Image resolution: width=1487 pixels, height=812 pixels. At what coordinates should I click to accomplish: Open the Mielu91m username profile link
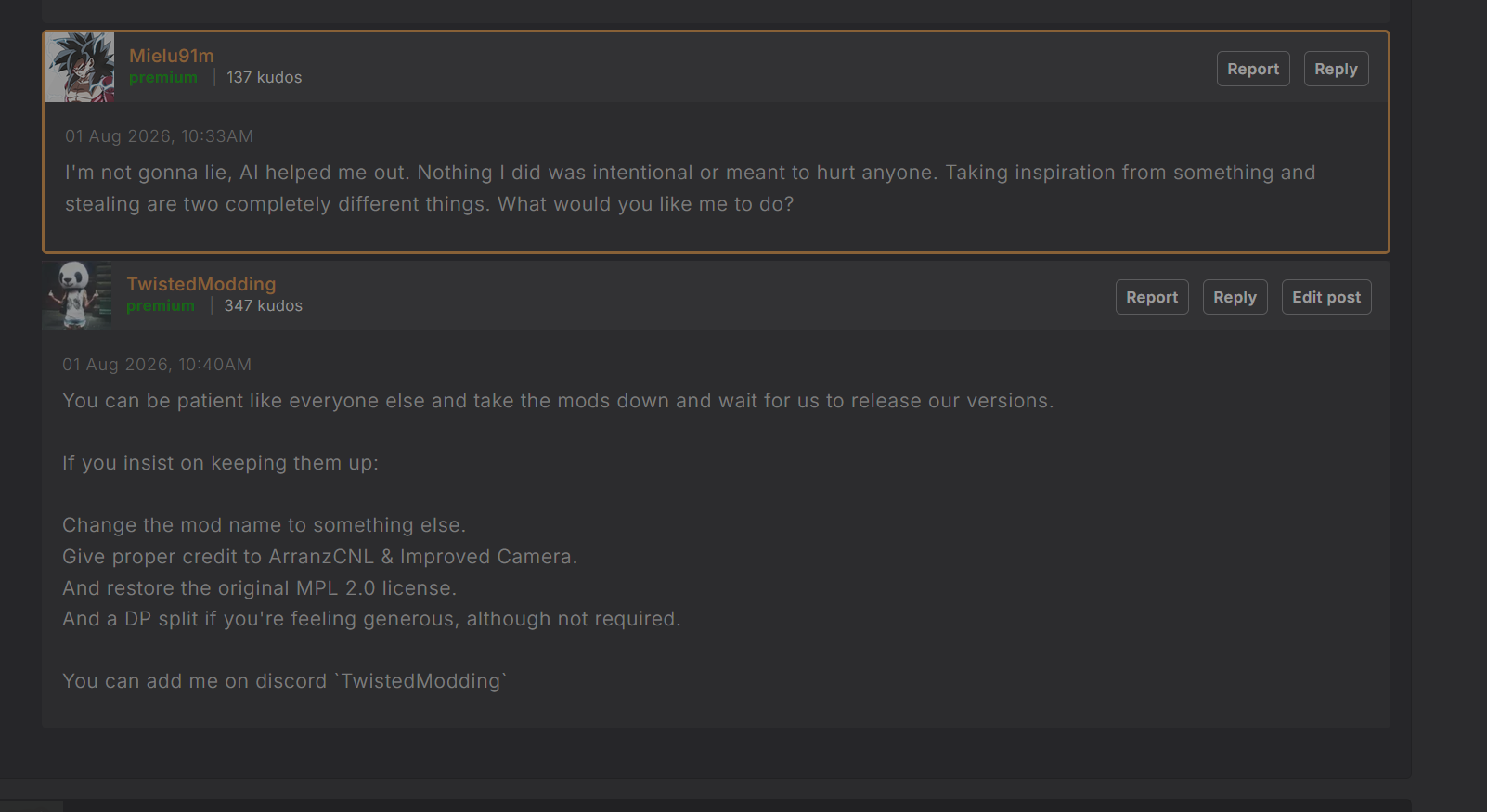point(172,56)
